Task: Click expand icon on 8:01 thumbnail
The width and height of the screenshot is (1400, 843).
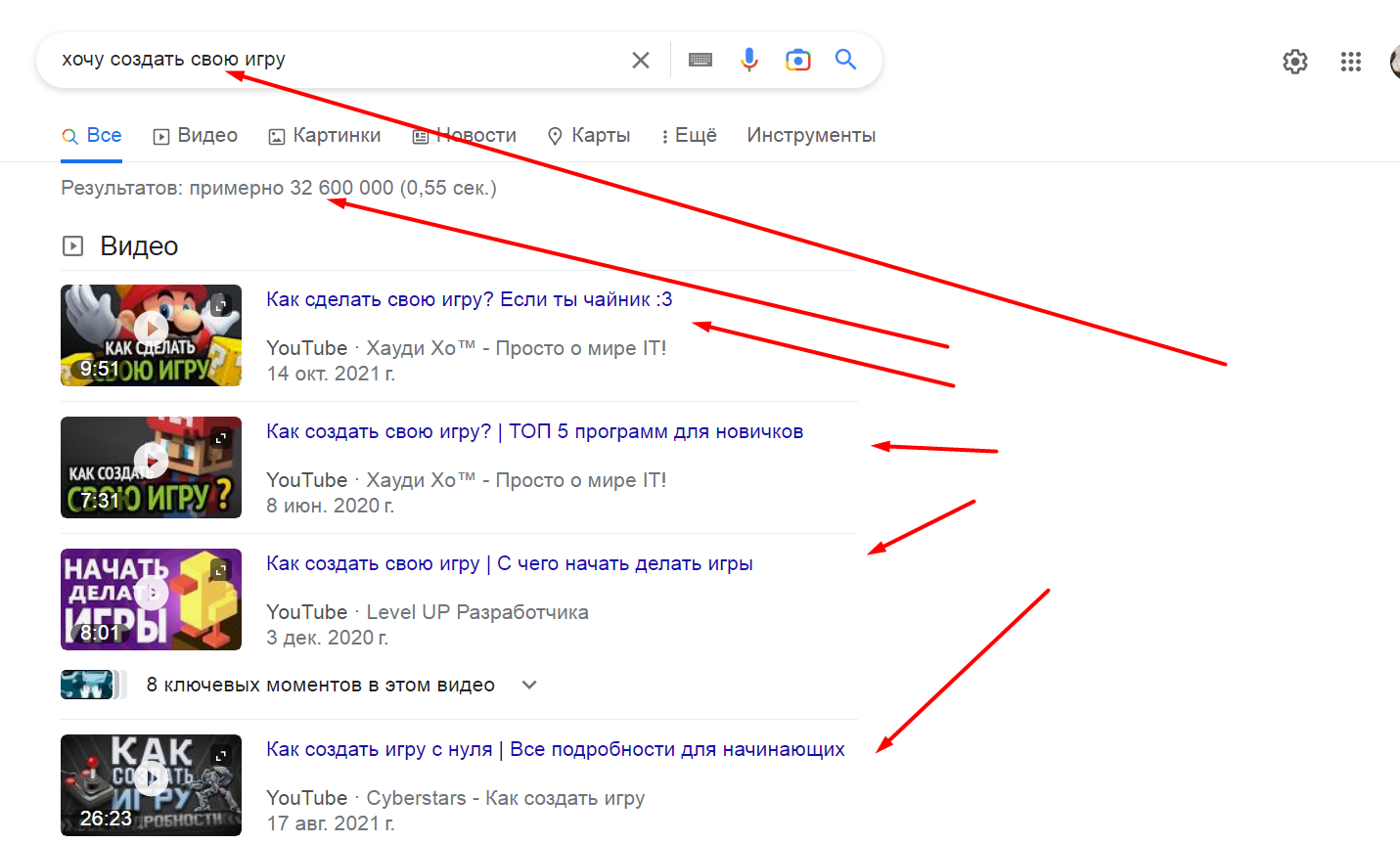Action: pyautogui.click(x=221, y=569)
